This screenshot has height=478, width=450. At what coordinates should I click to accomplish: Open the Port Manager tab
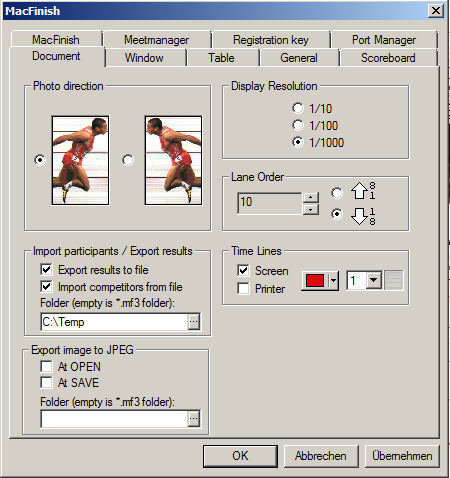tap(384, 40)
